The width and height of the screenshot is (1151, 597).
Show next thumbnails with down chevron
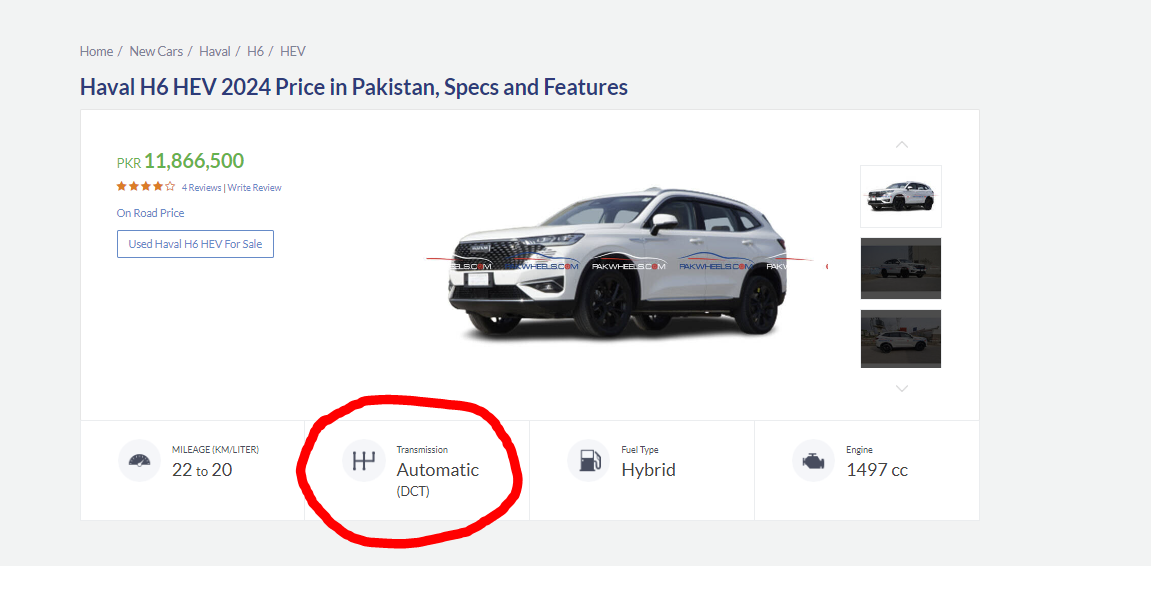click(901, 388)
